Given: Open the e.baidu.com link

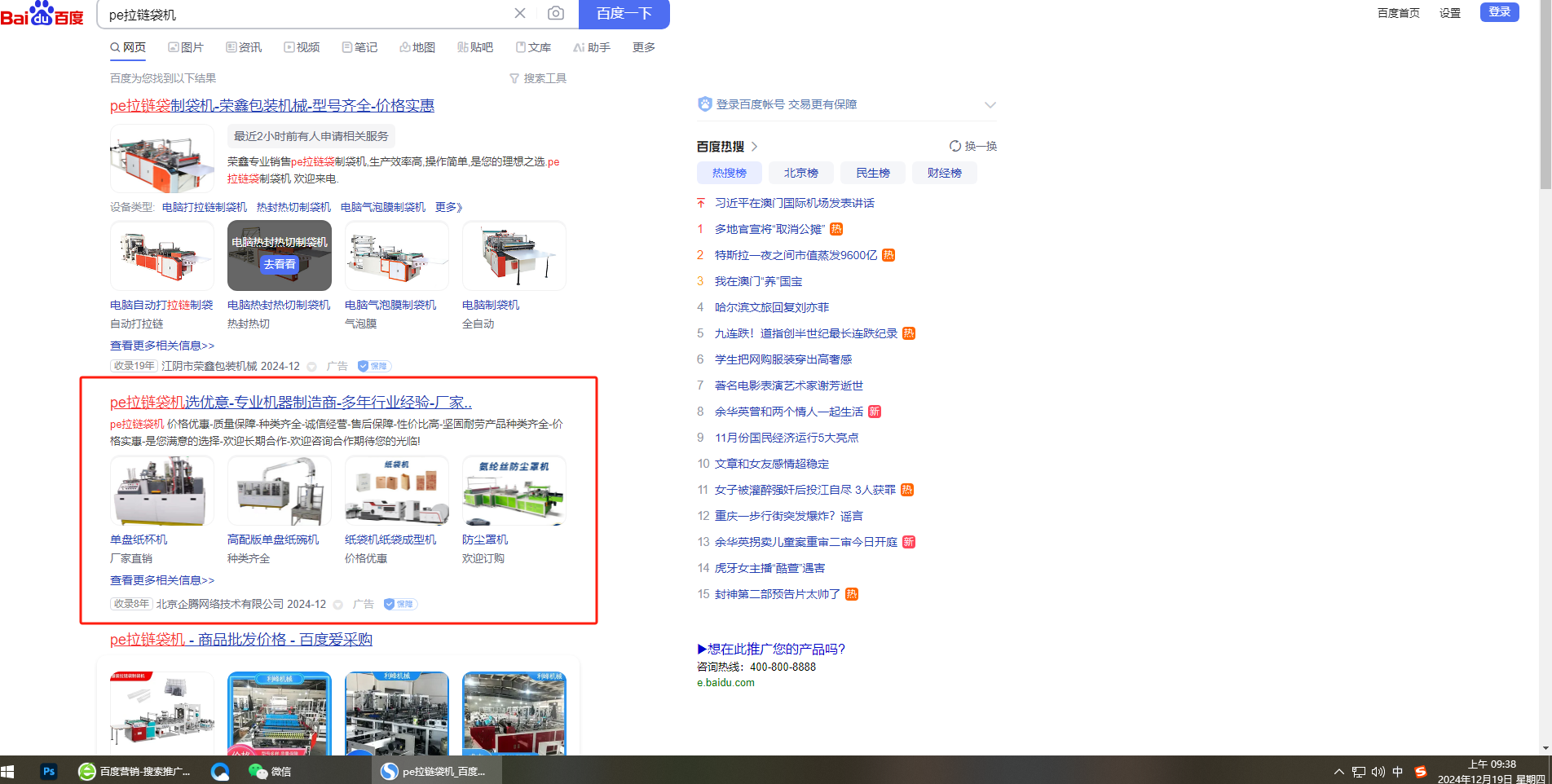Looking at the screenshot, I should pyautogui.click(x=725, y=683).
